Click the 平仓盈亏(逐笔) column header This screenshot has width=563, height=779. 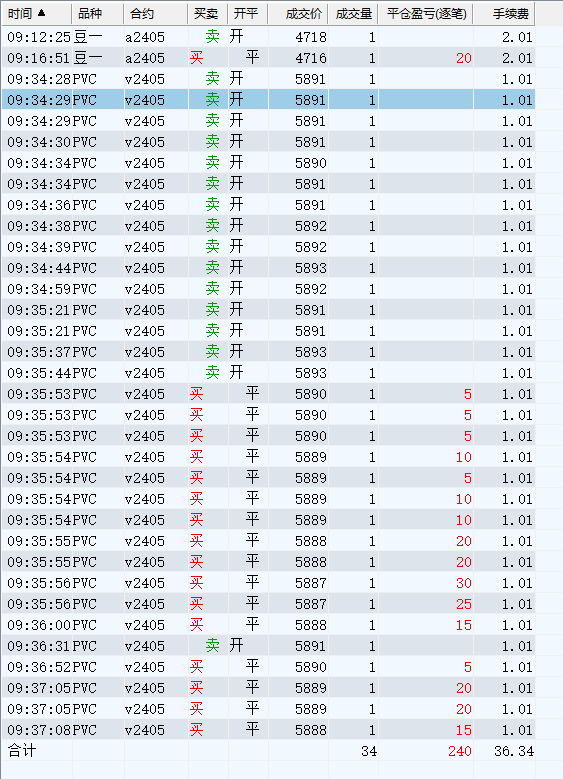[426, 14]
